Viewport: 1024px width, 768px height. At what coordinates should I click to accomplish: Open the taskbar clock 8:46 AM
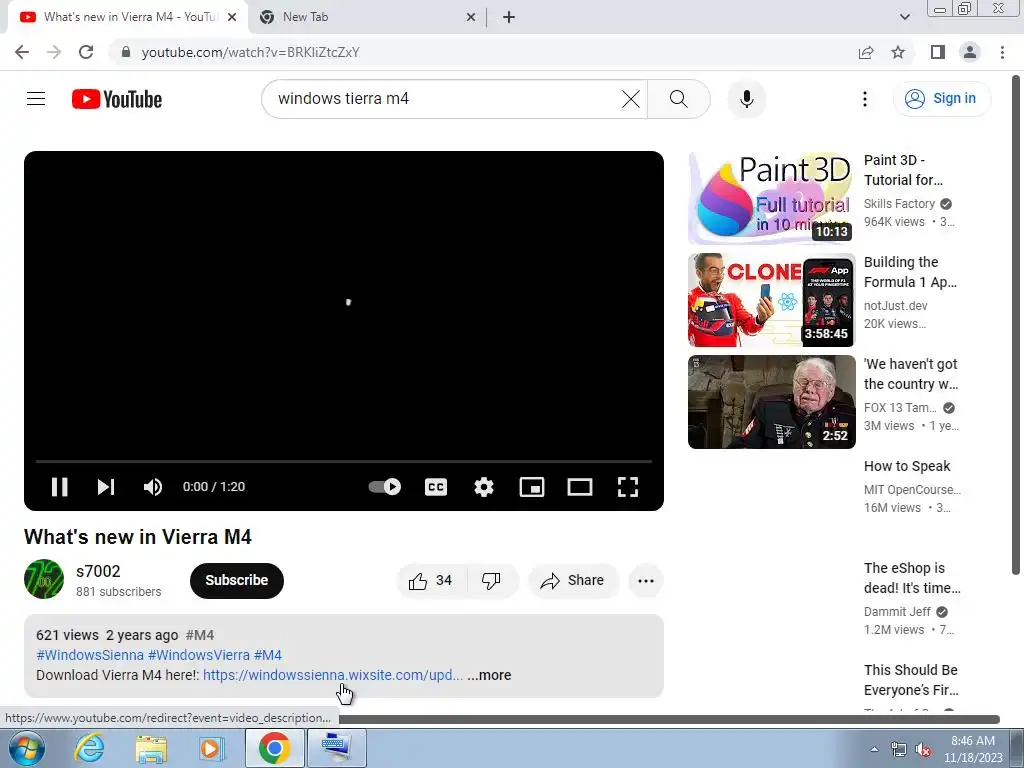click(x=972, y=749)
